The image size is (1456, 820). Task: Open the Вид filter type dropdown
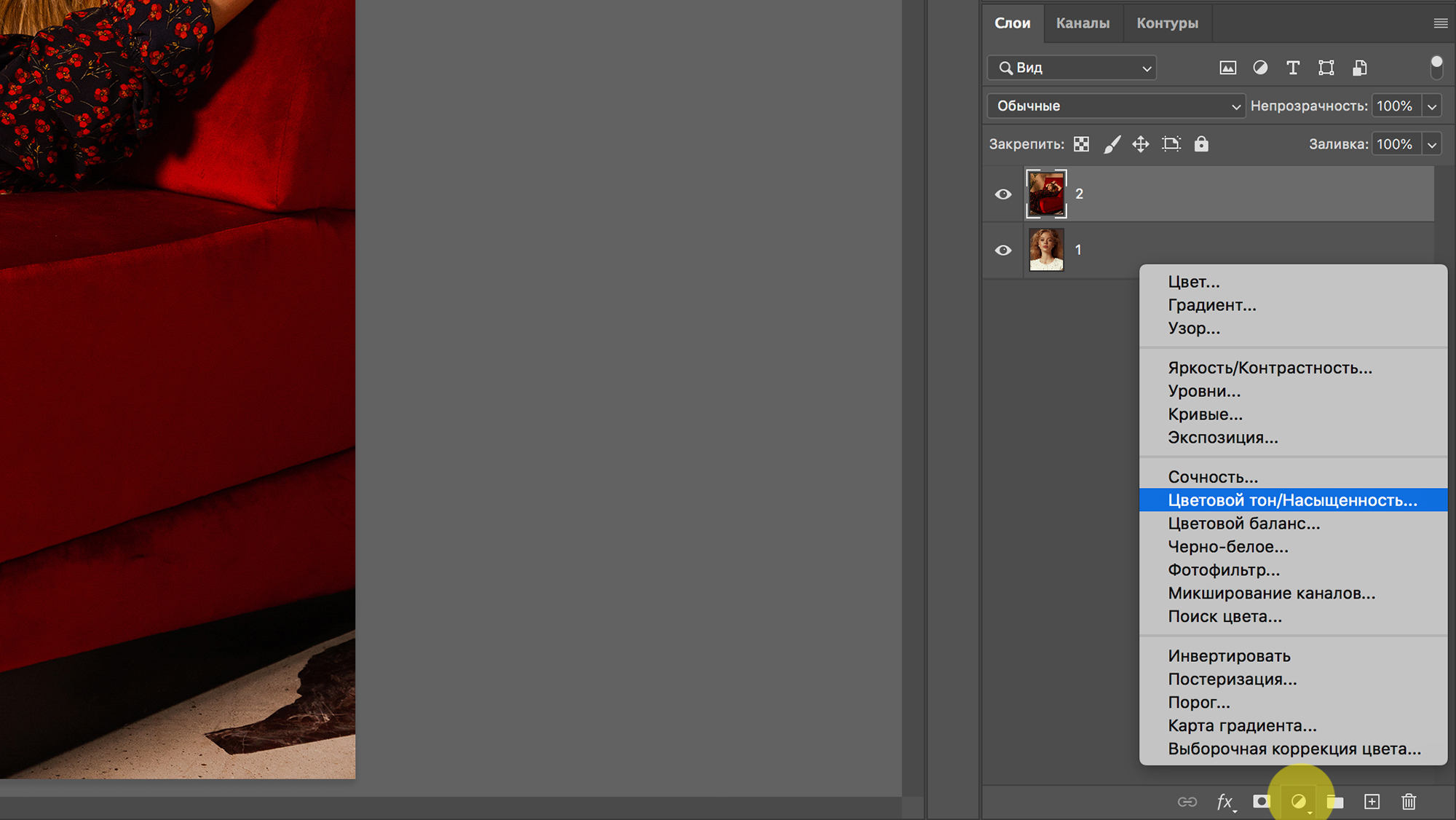[x=1072, y=68]
